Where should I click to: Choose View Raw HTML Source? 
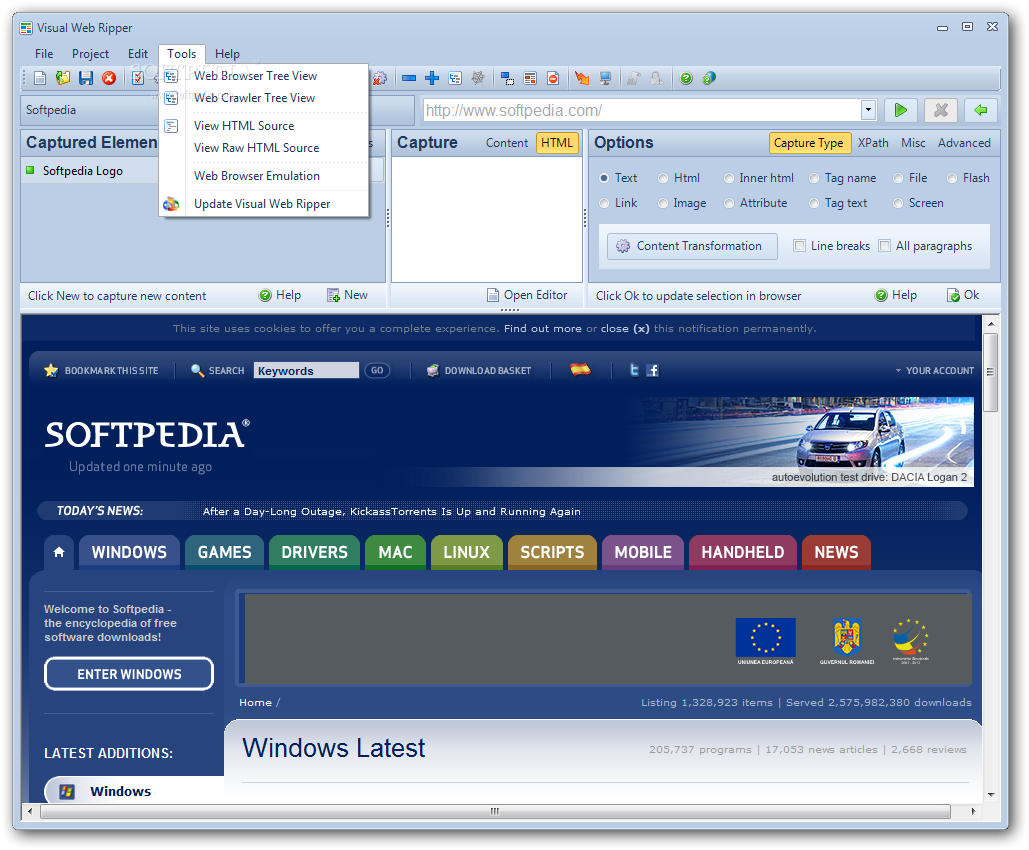pos(256,148)
